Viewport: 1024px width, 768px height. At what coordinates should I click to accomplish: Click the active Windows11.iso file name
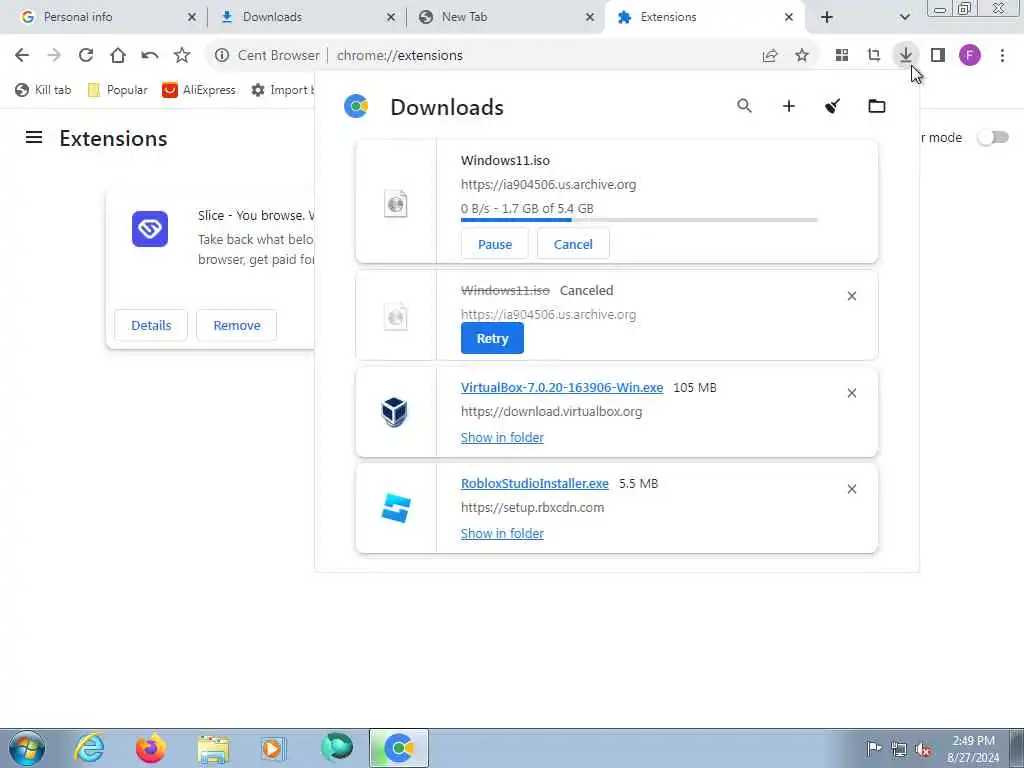point(505,161)
